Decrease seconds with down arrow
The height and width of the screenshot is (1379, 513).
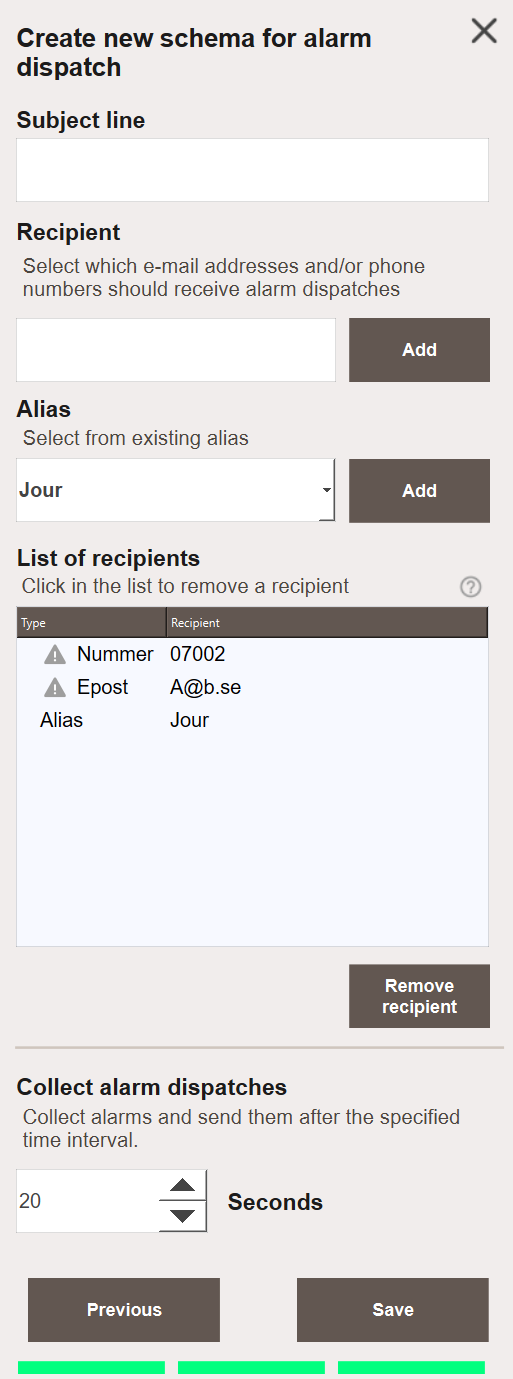tap(182, 1216)
